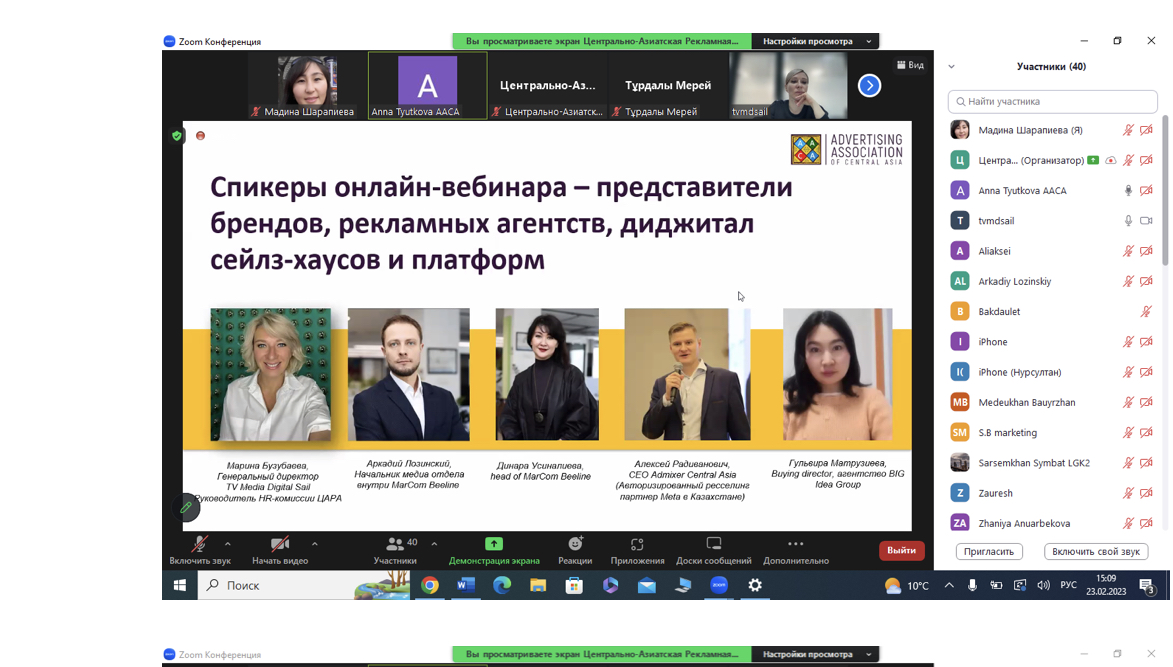The width and height of the screenshot is (1173, 667).
Task: Show next participants with the blue arrow
Action: click(869, 86)
